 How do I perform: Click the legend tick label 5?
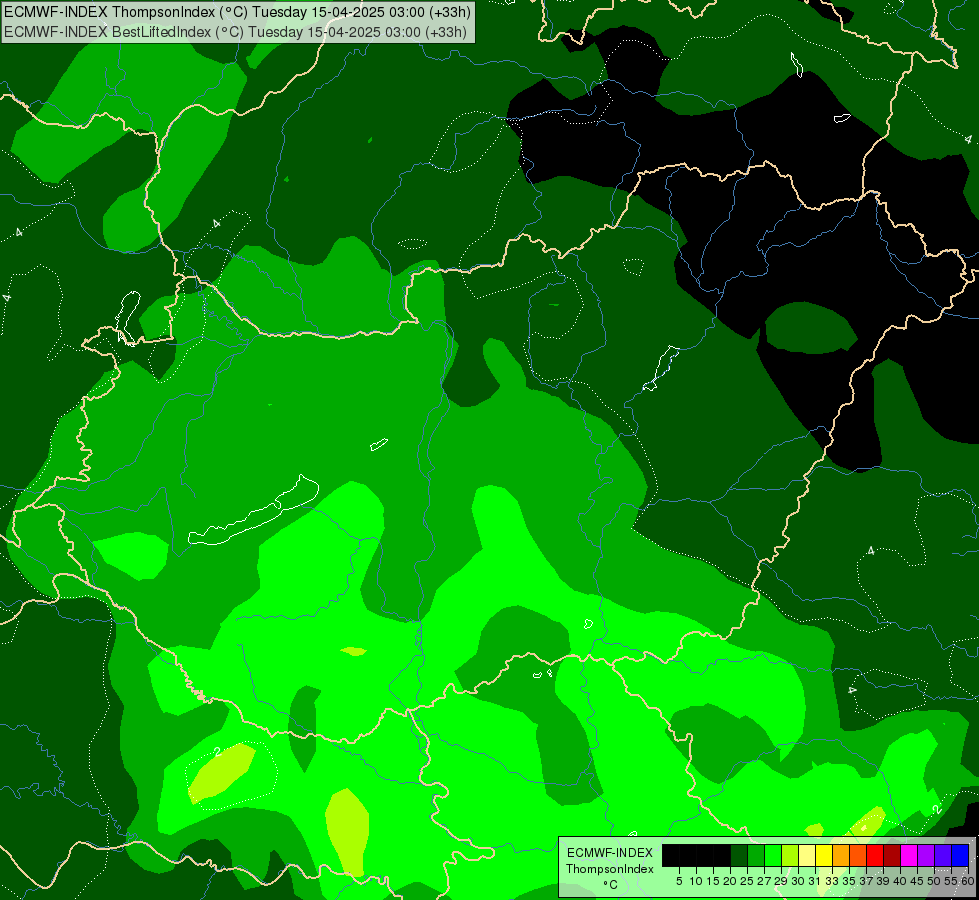pyautogui.click(x=679, y=881)
